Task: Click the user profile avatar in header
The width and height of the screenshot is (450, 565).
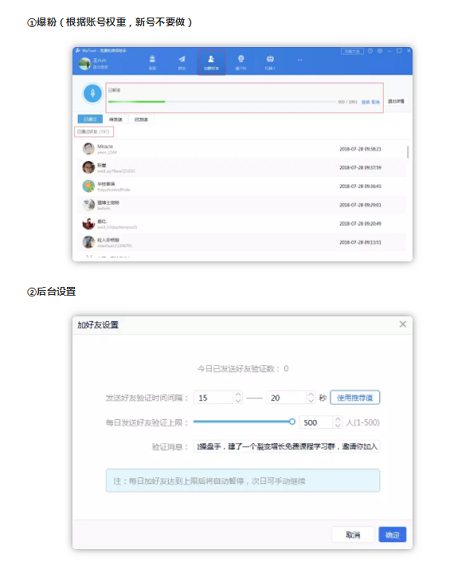Action: (x=85, y=64)
